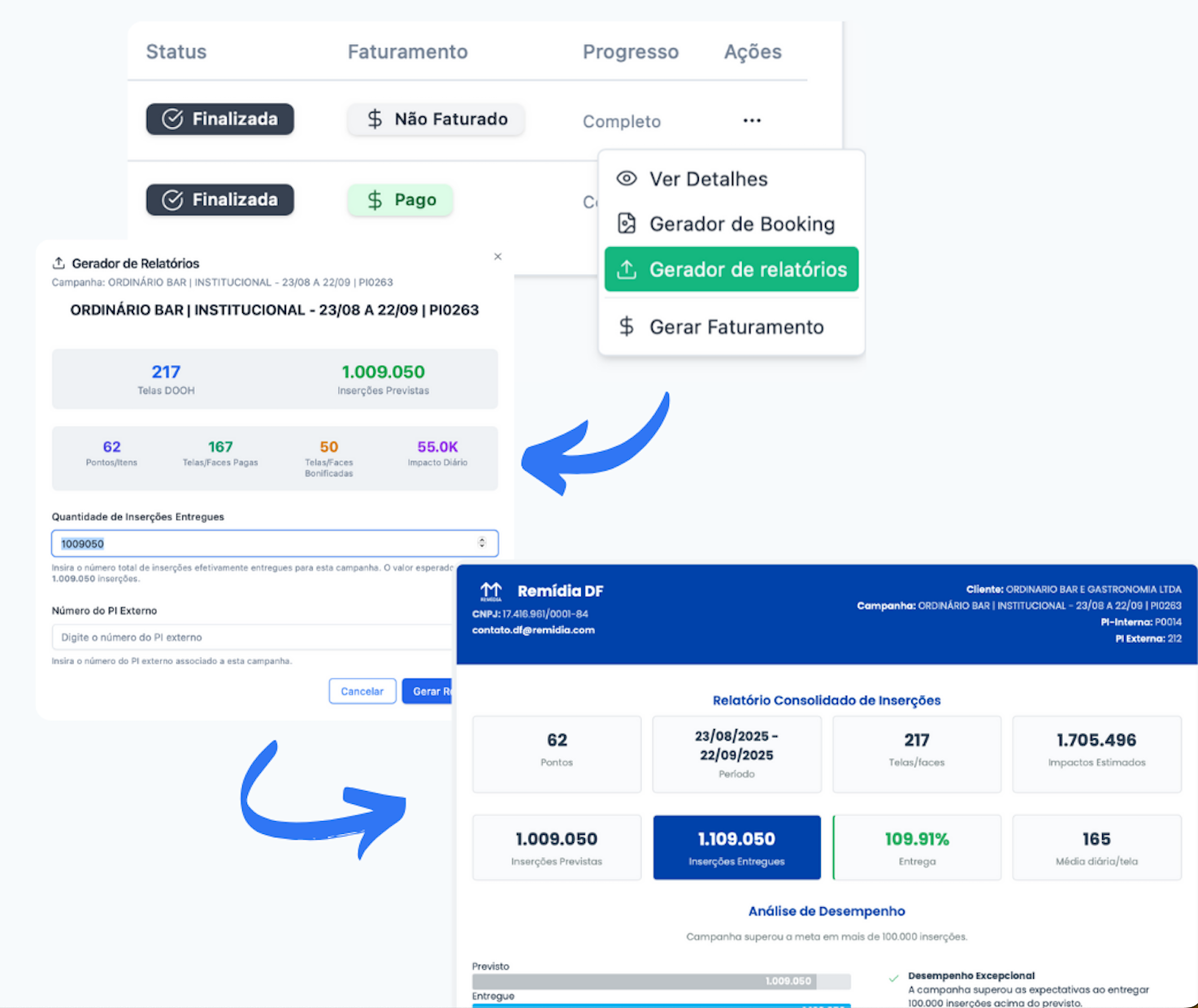Open the three-dots actions menu
Viewport: 1198px width, 1008px height.
click(x=752, y=120)
